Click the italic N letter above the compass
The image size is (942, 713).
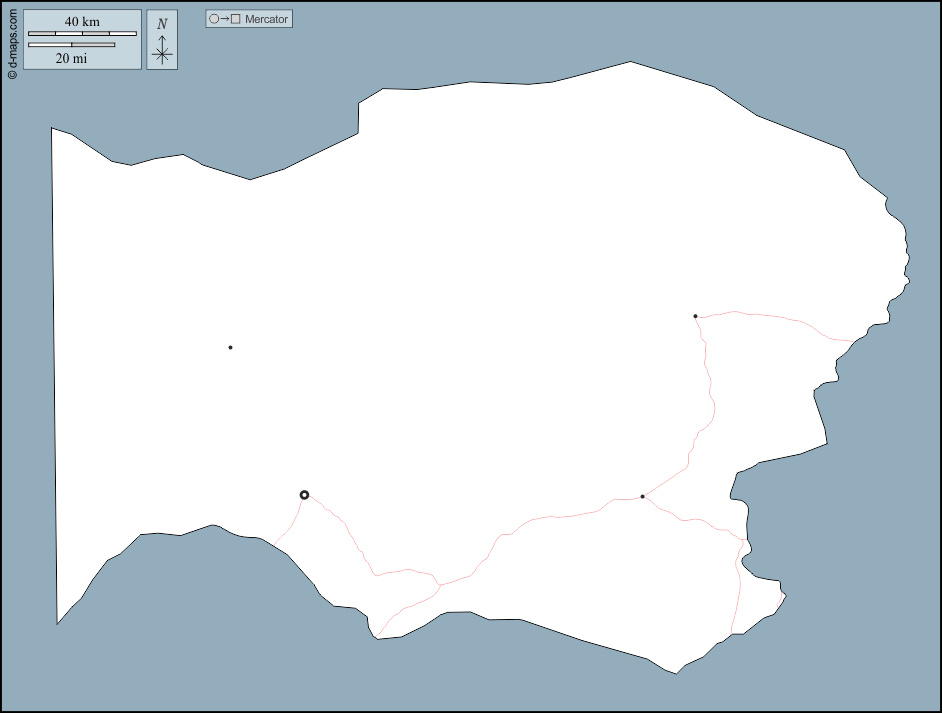[162, 24]
